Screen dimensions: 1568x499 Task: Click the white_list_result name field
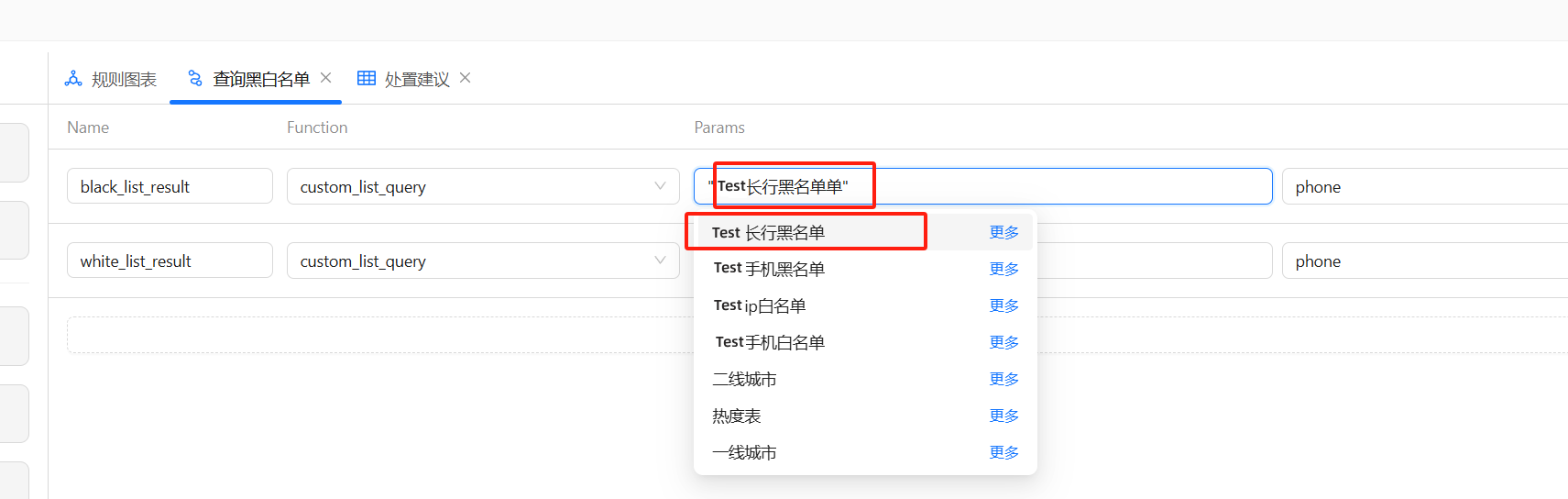170,261
